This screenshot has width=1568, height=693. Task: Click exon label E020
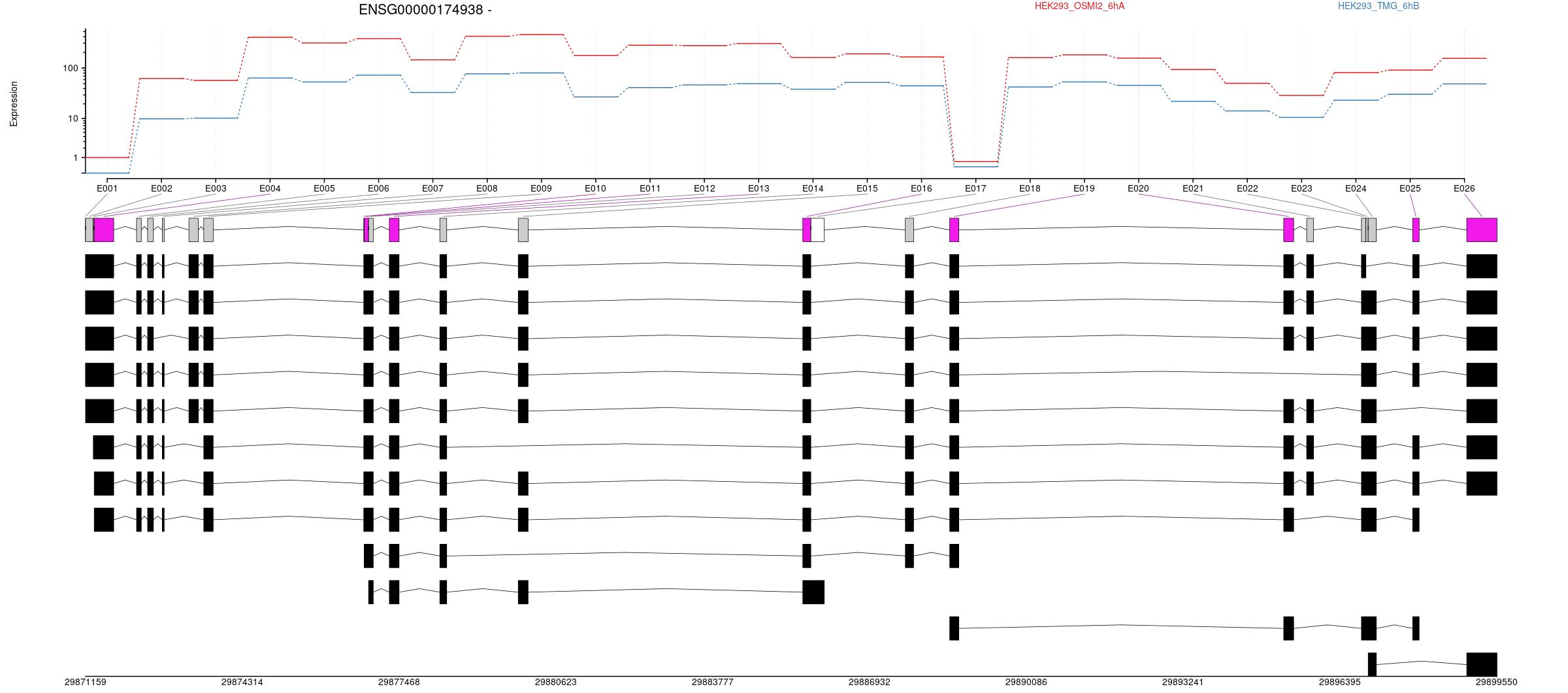1138,188
